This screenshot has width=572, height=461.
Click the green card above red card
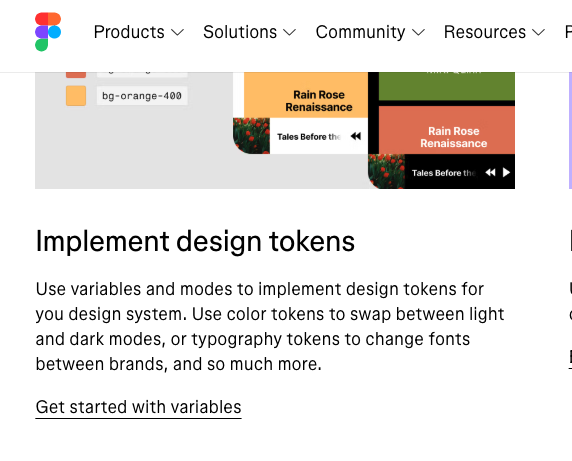point(447,86)
